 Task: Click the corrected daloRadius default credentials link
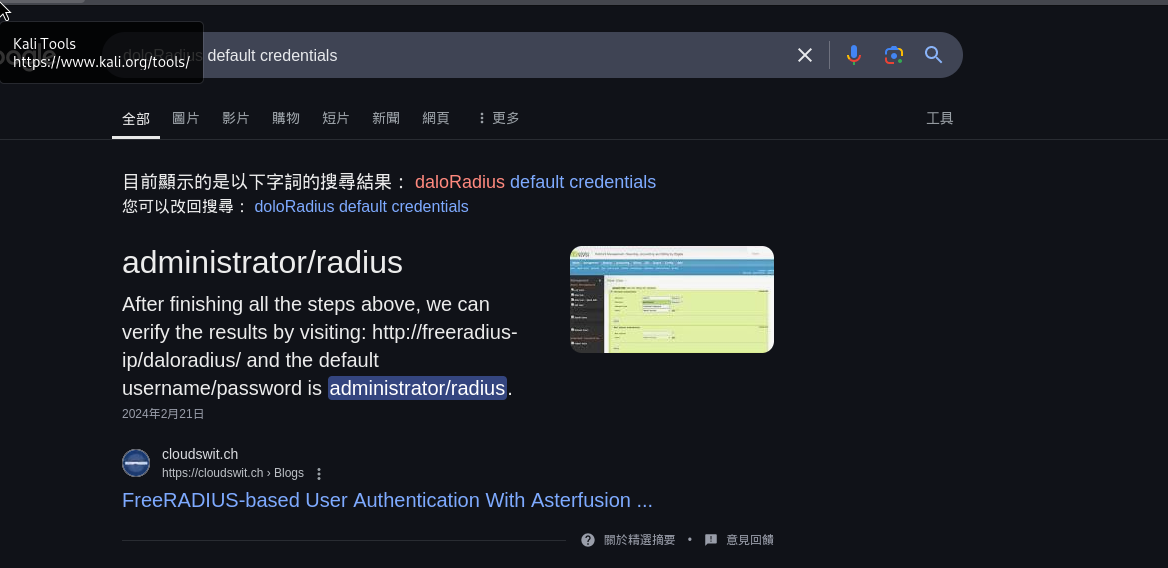(x=535, y=182)
